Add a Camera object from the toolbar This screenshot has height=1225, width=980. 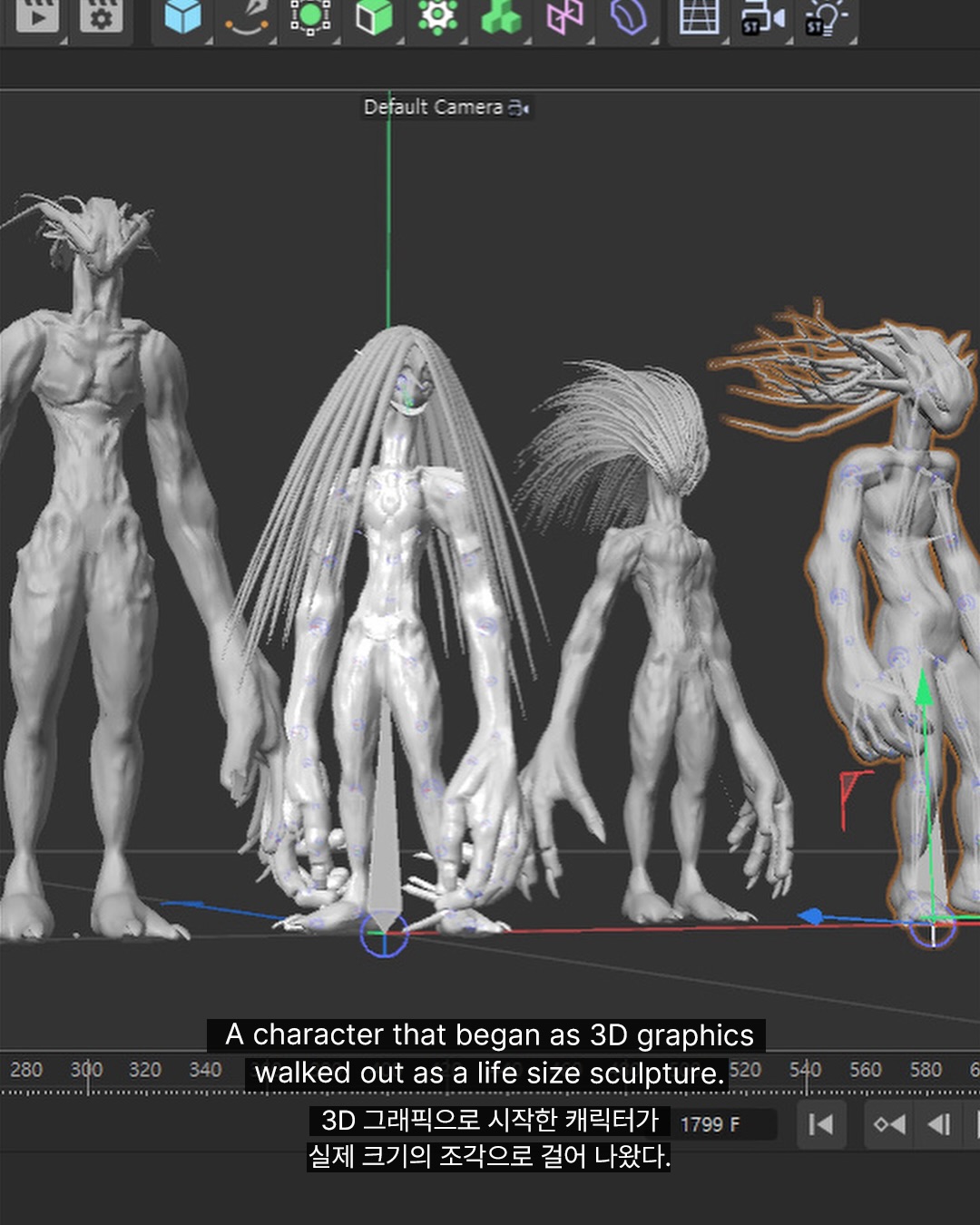click(x=762, y=18)
